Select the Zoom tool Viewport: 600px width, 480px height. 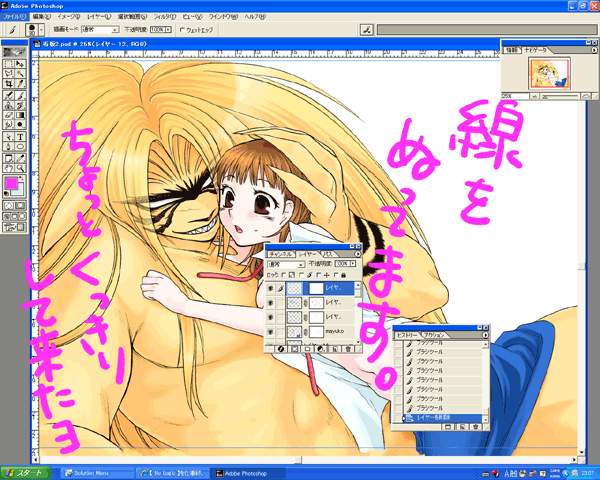coord(20,168)
